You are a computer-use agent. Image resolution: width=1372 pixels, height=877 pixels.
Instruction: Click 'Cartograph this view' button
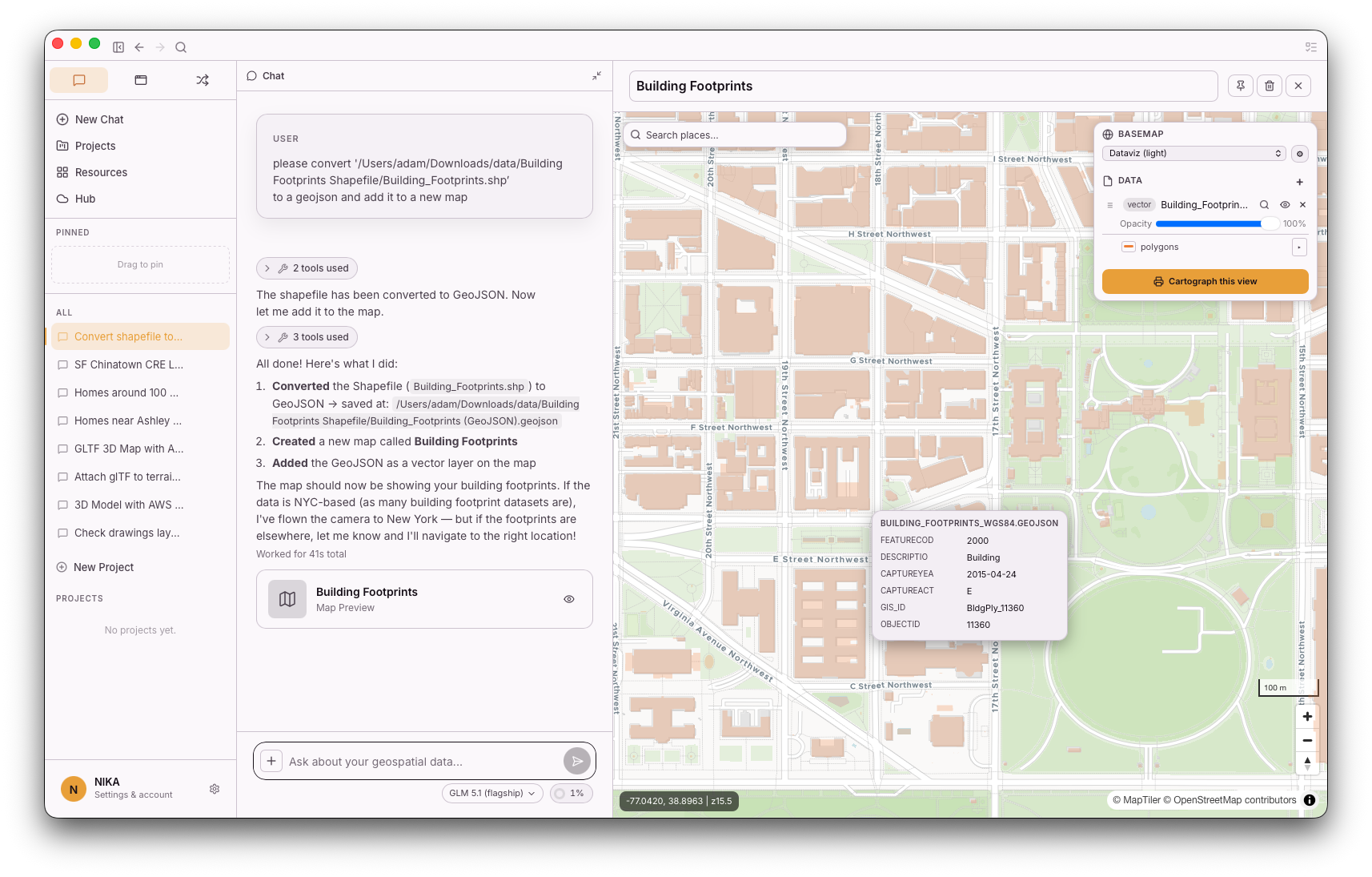1205,281
